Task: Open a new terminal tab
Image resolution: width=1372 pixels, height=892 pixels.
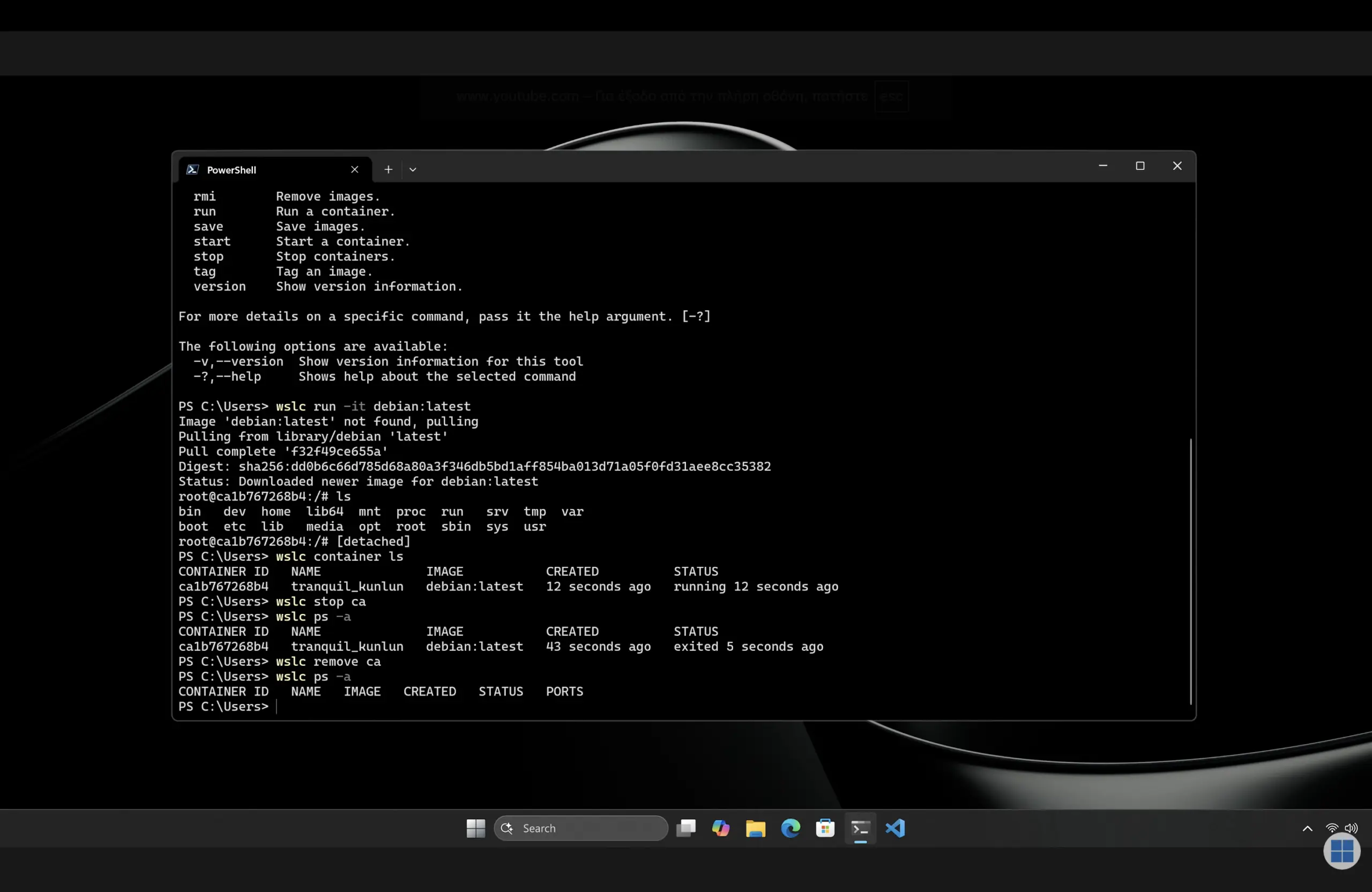Action: (388, 169)
